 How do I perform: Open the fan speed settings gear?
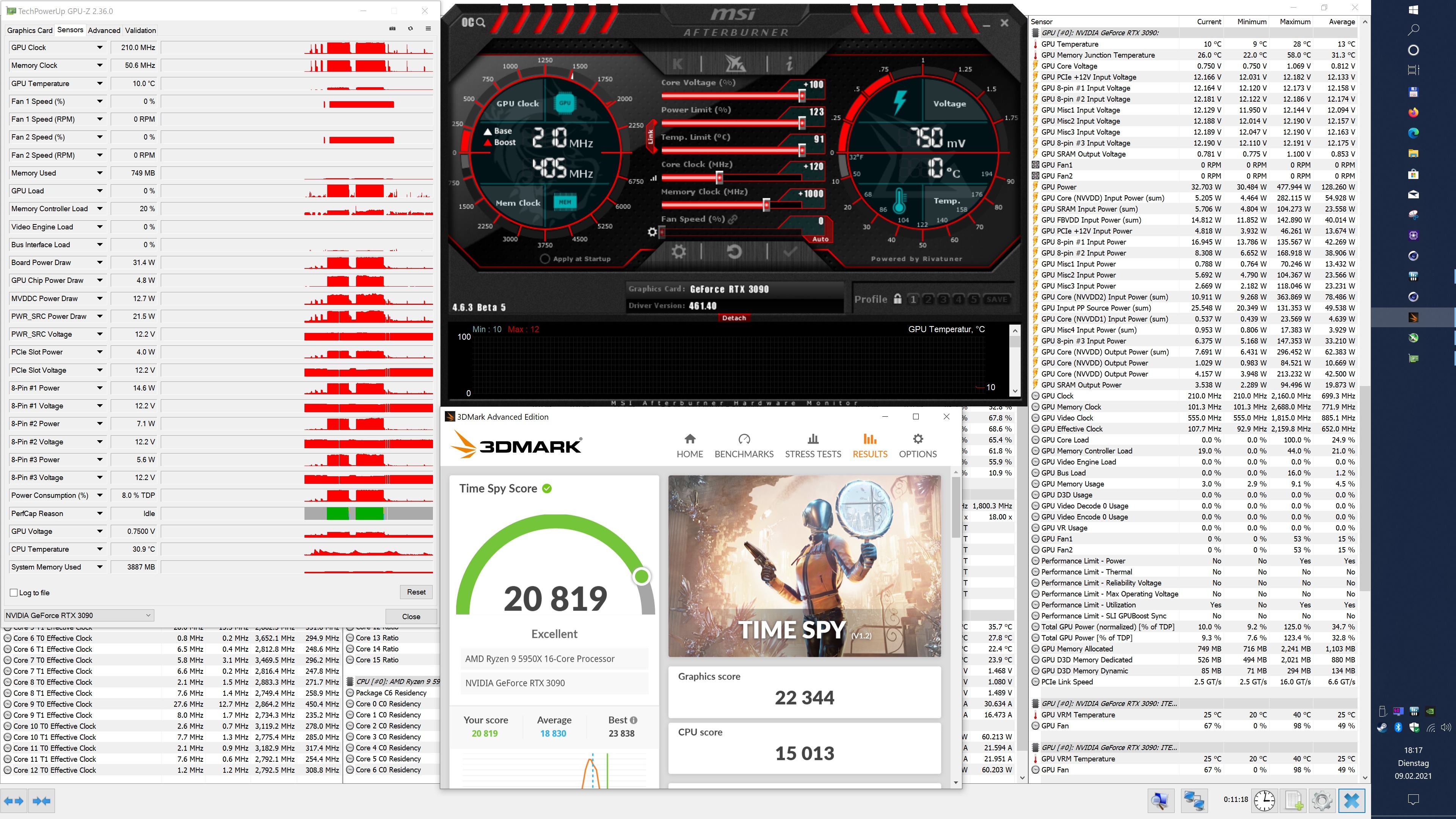point(652,232)
